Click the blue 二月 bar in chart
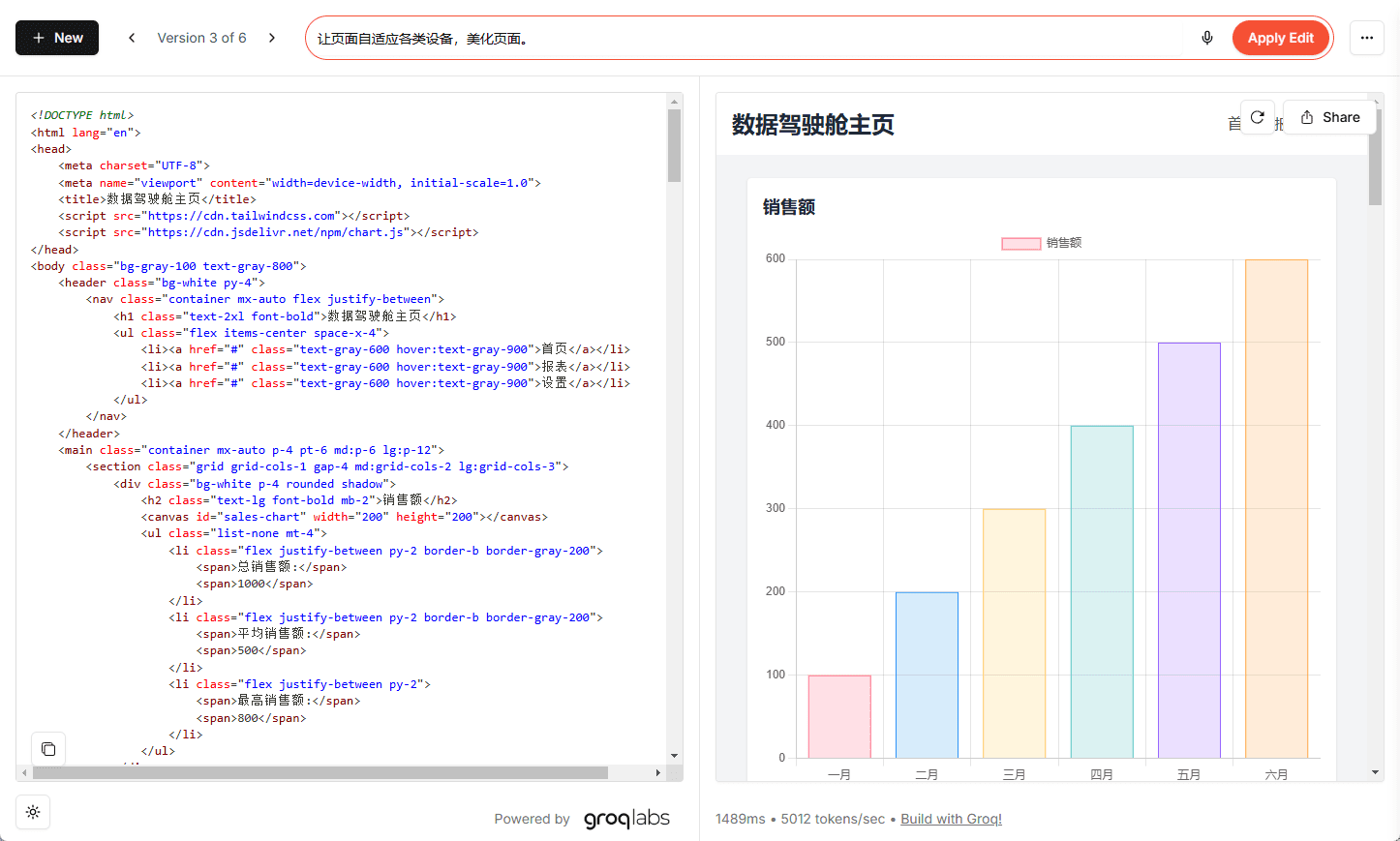The image size is (1400, 841). 927,675
